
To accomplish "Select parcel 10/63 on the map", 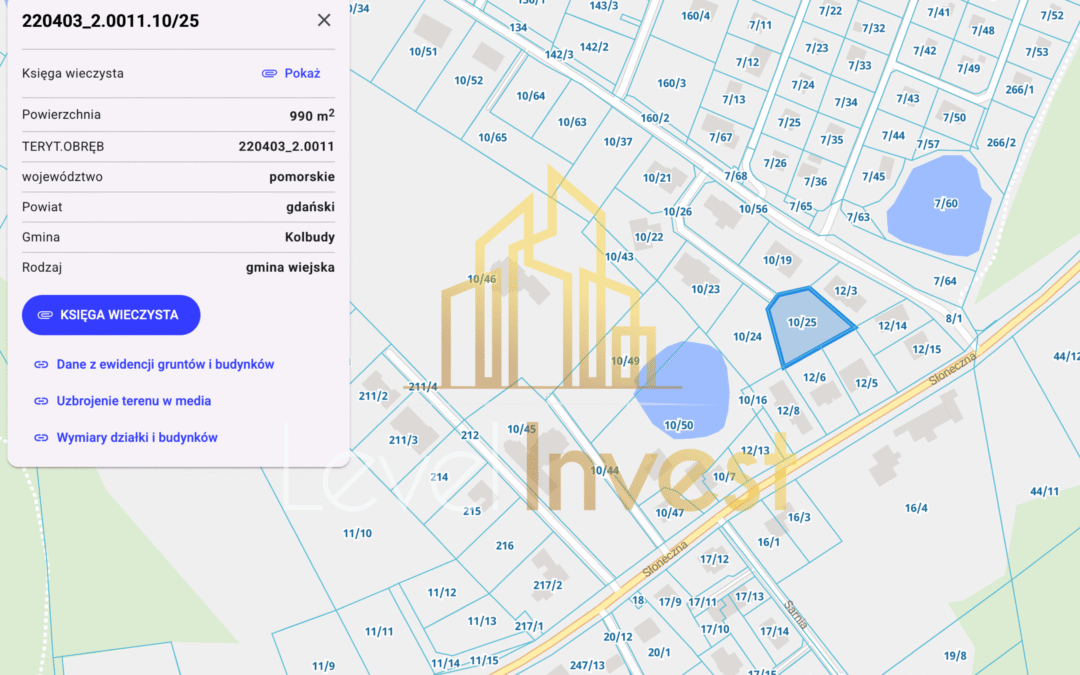I will coord(572,123).
